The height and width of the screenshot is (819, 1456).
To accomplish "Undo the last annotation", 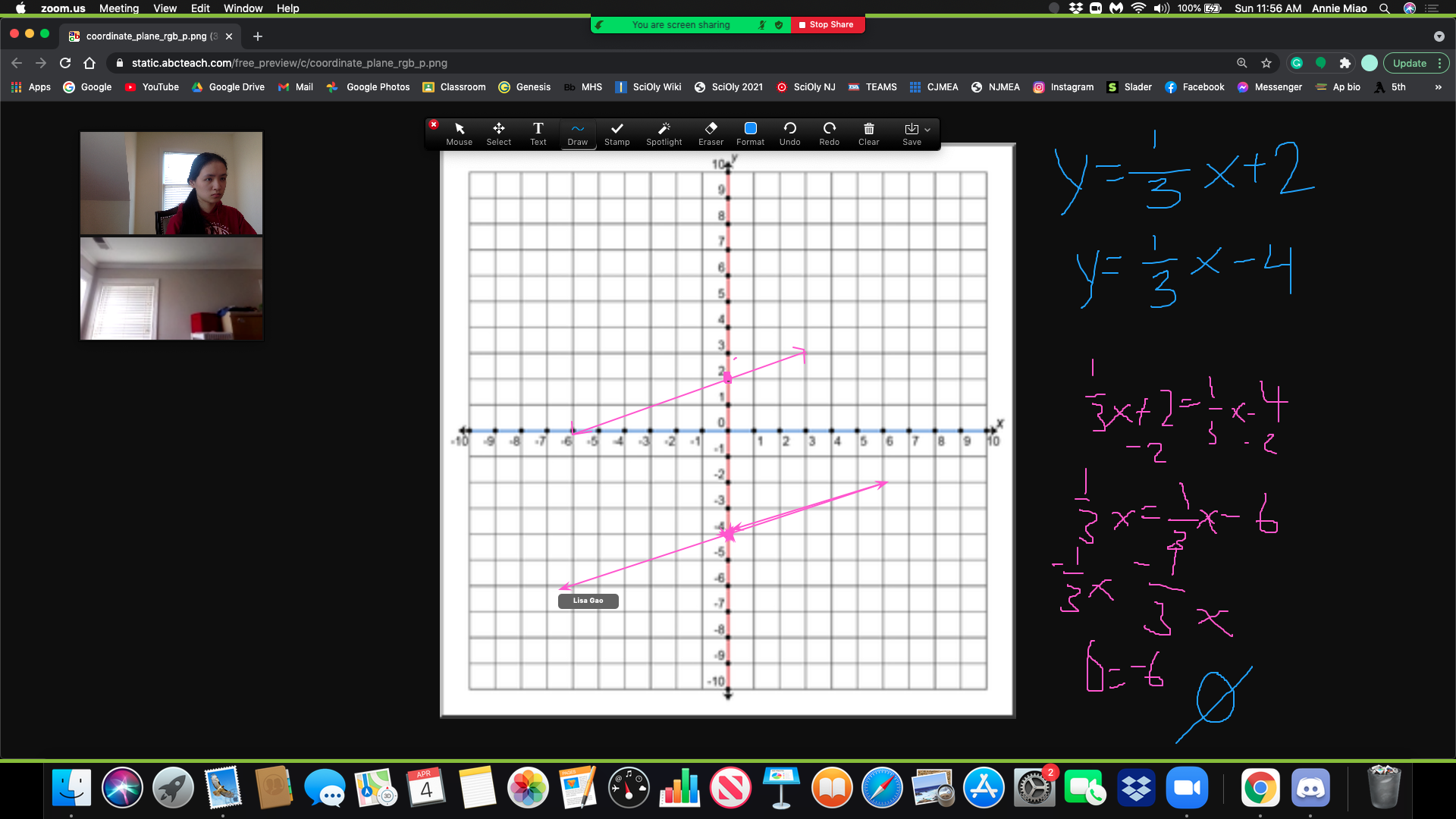I will [789, 133].
